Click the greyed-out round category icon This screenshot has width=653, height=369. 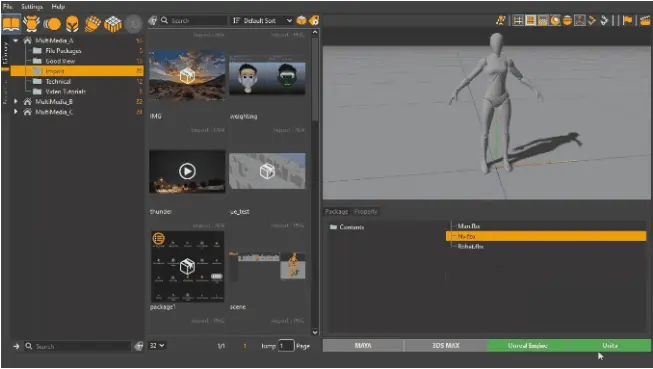pos(133,24)
